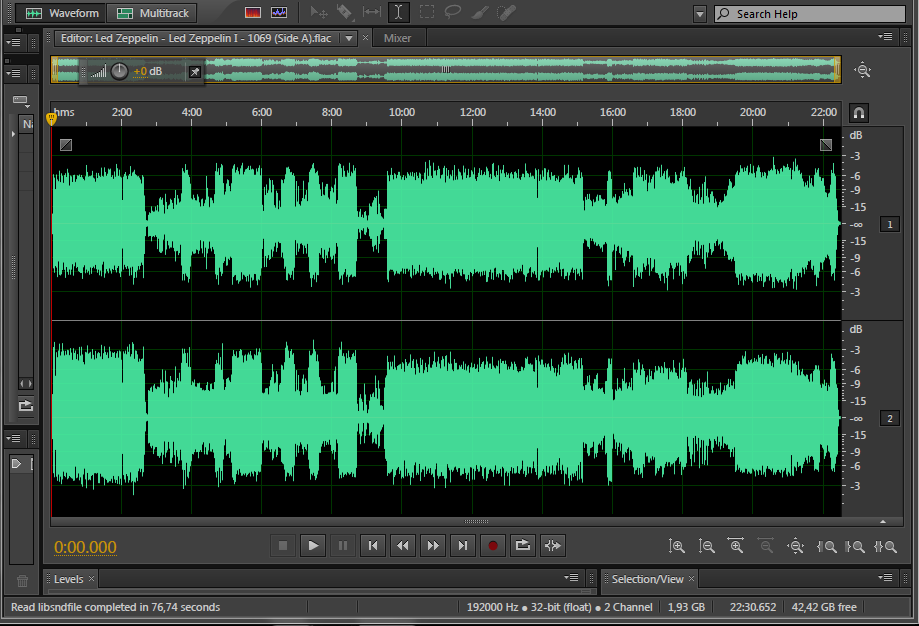
Task: Open Levels panel options menu
Action: pos(571,578)
